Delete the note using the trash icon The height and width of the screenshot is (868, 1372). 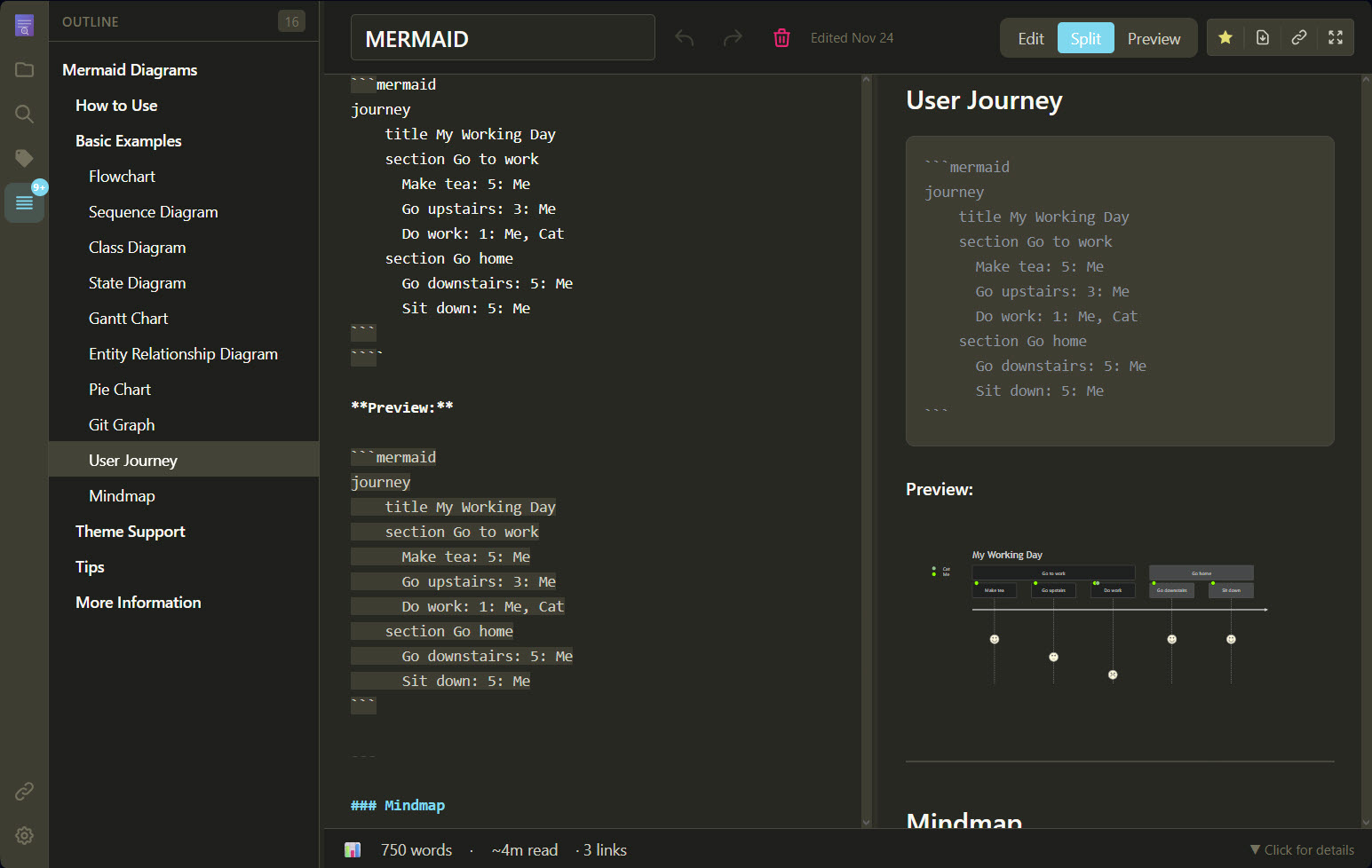click(781, 37)
